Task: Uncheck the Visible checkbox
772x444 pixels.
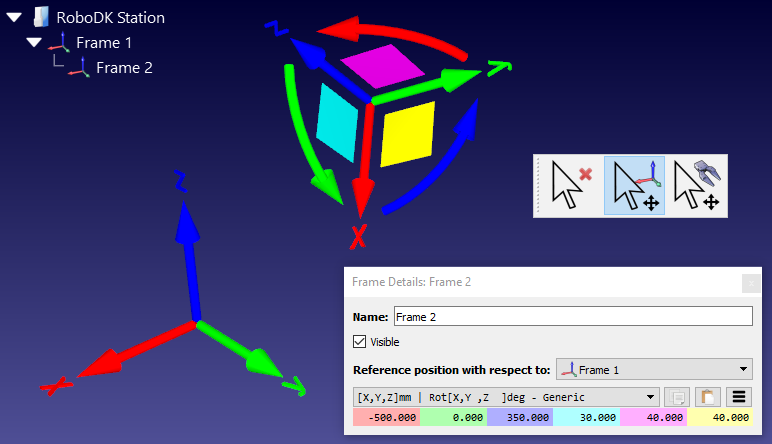Action: (x=360, y=342)
